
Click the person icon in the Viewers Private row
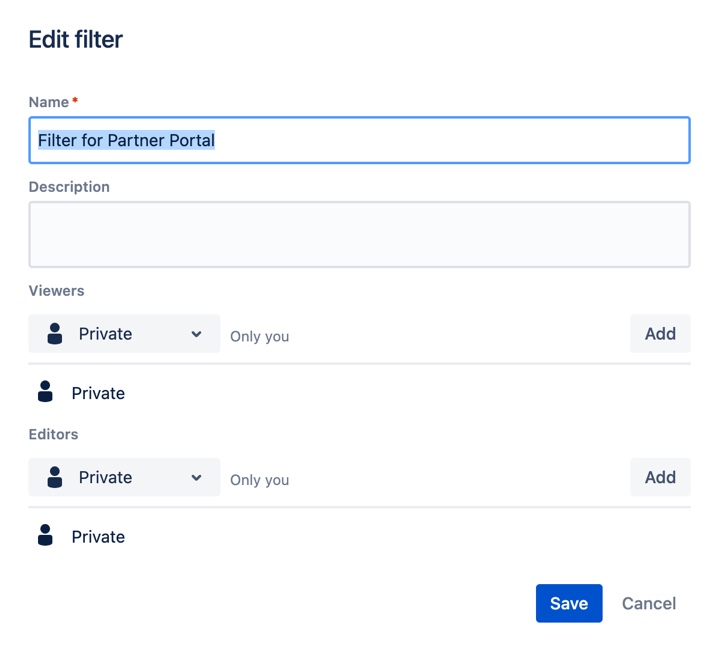pyautogui.click(x=45, y=392)
